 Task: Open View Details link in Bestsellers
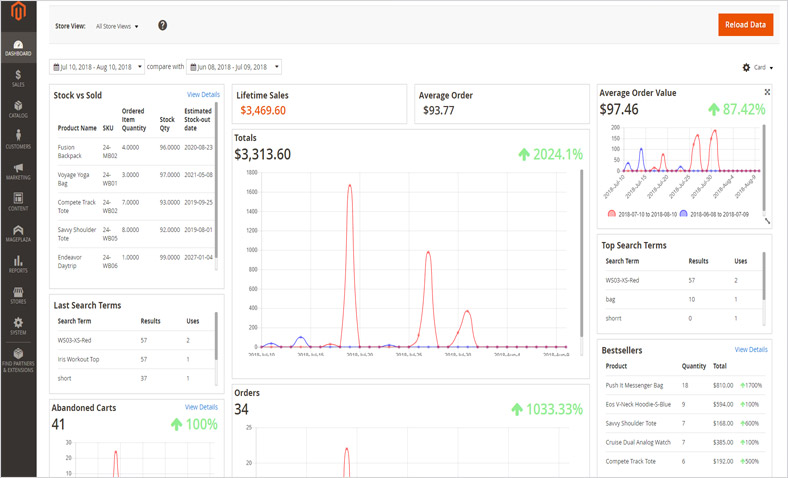[751, 350]
